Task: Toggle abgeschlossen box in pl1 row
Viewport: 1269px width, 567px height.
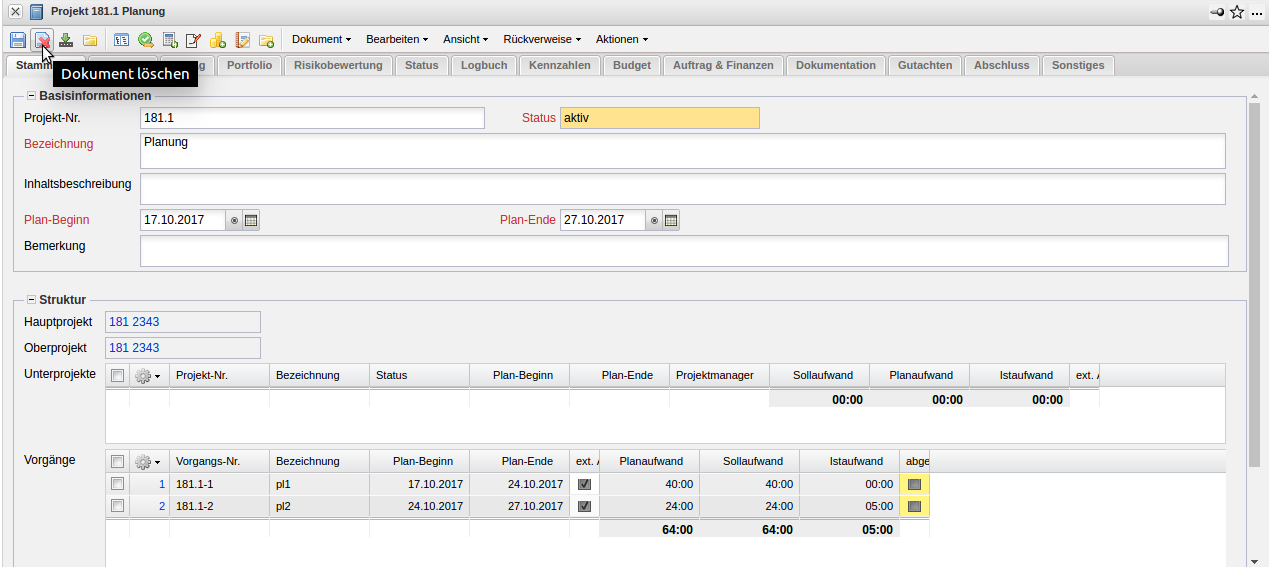Action: click(914, 484)
